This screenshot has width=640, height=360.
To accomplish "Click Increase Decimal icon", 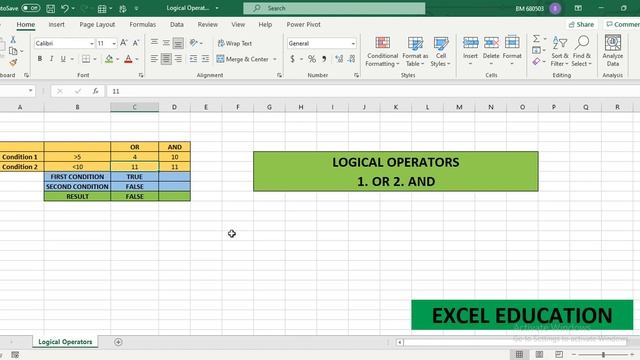I will [x=339, y=59].
